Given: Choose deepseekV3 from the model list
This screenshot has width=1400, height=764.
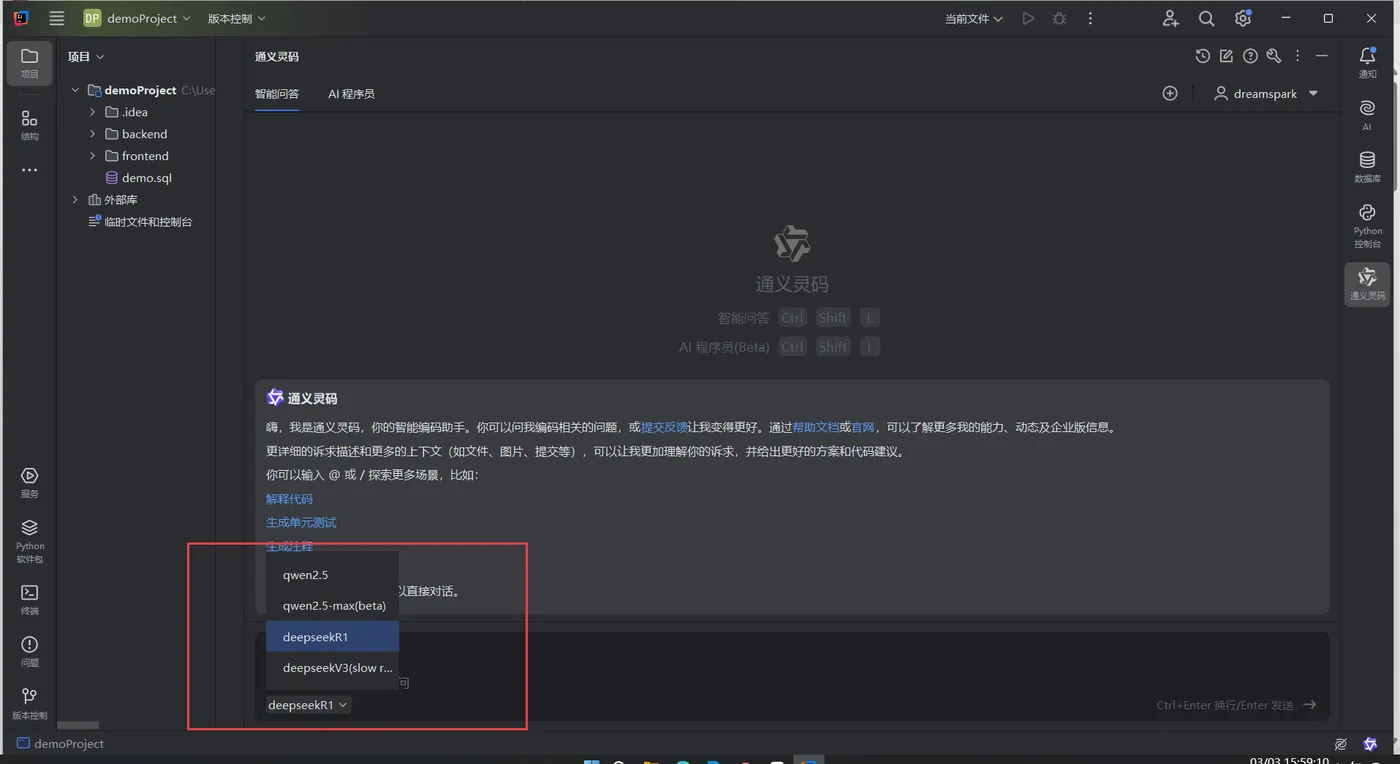Looking at the screenshot, I should point(332,668).
